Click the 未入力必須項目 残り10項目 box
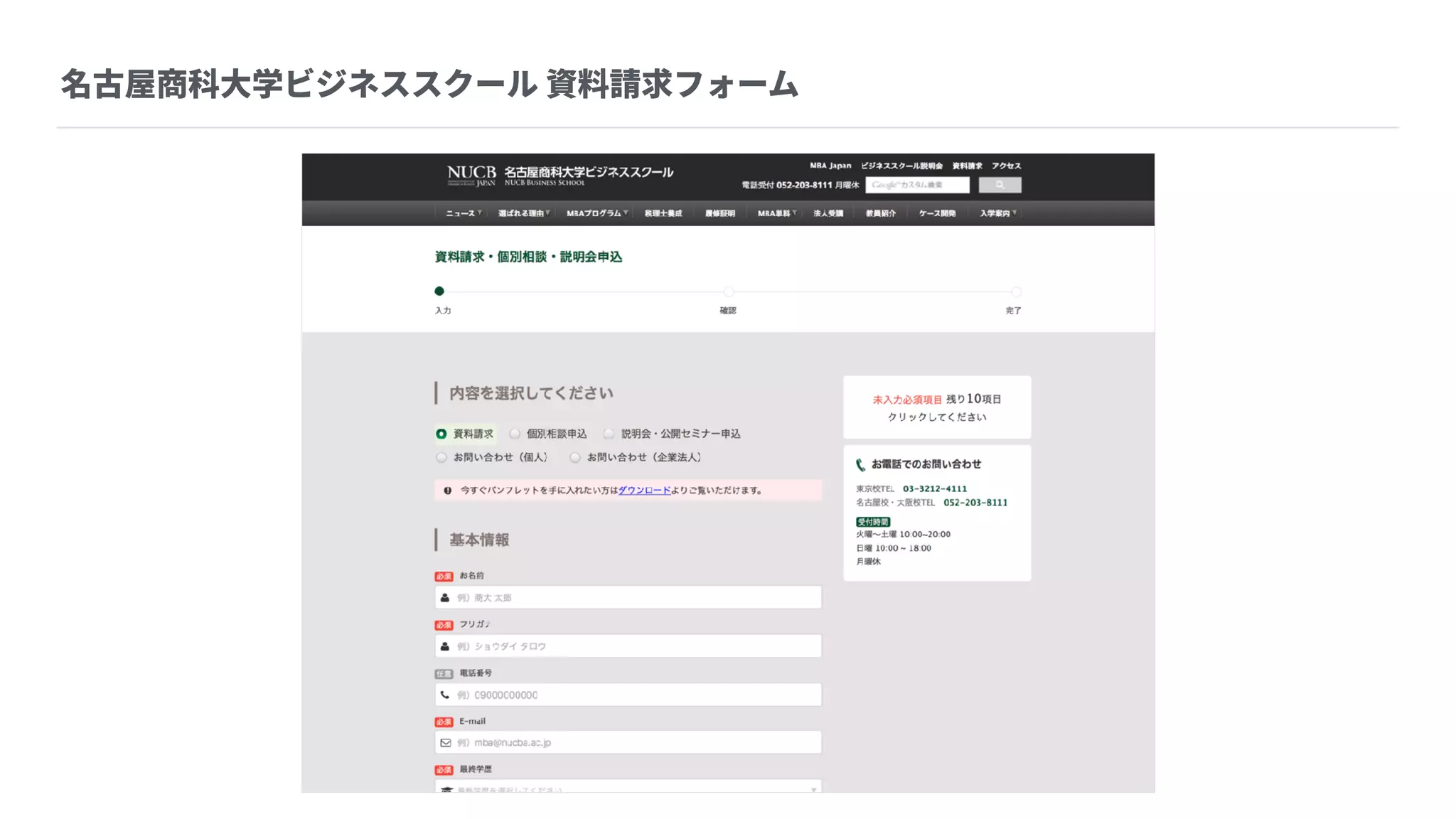This screenshot has height=819, width=1456. click(937, 407)
